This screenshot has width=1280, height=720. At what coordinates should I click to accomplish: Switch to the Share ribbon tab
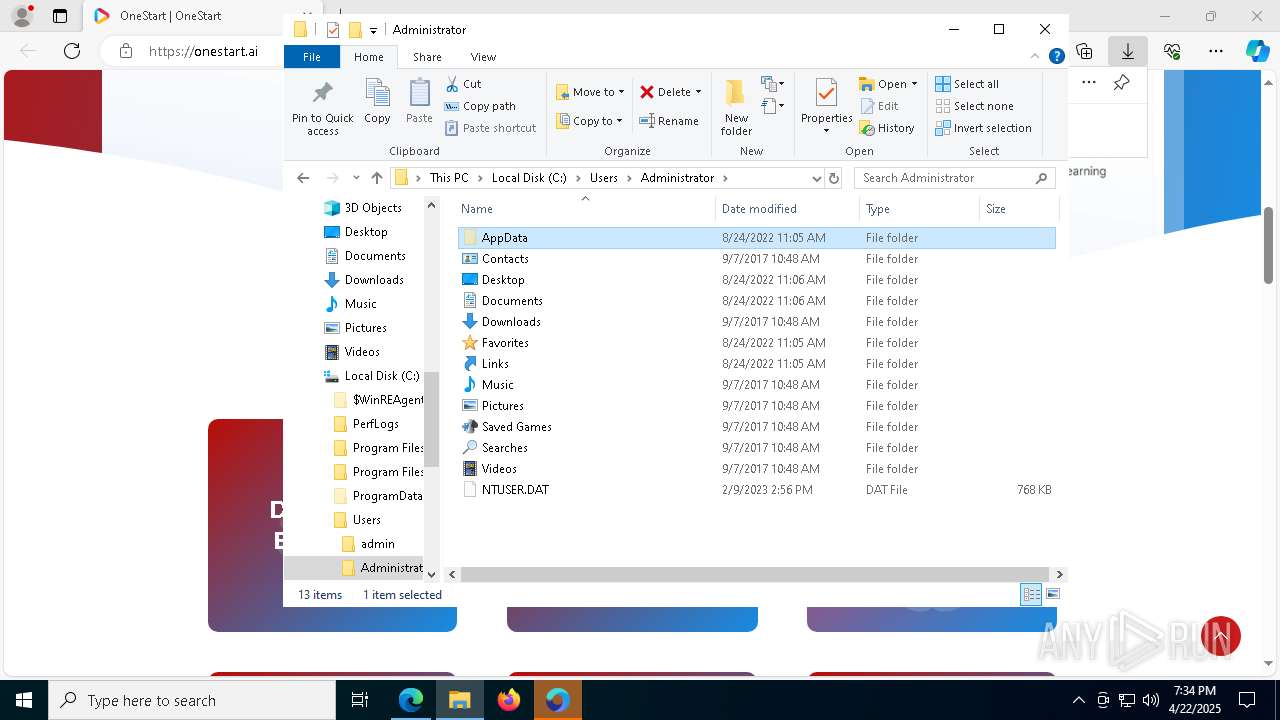coord(427,57)
